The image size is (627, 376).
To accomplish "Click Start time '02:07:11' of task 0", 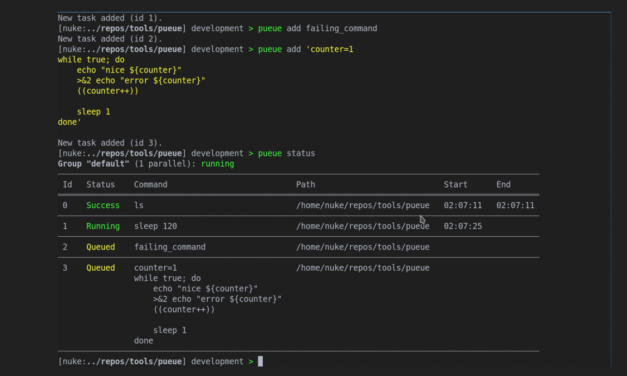I will (x=463, y=205).
